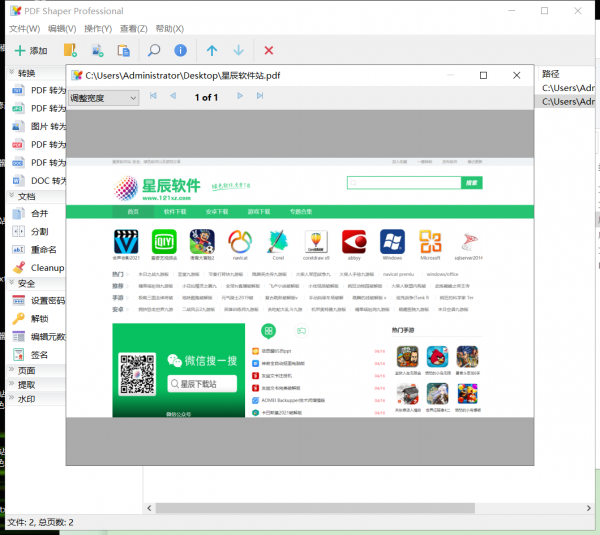Open the 查看(Z) menu
The image size is (600, 535).
point(134,29)
